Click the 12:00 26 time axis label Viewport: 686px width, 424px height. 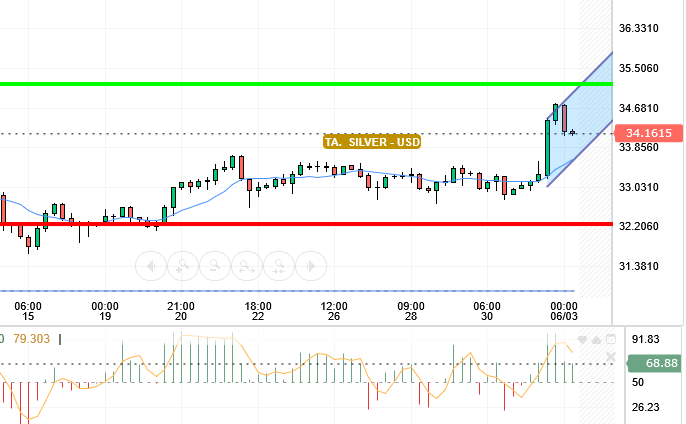pyautogui.click(x=334, y=311)
